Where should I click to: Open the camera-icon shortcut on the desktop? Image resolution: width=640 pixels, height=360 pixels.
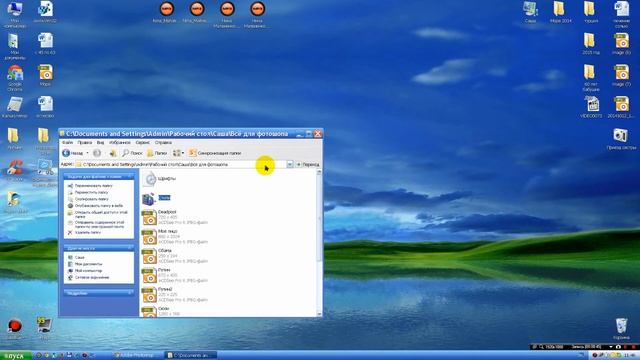tap(621, 139)
